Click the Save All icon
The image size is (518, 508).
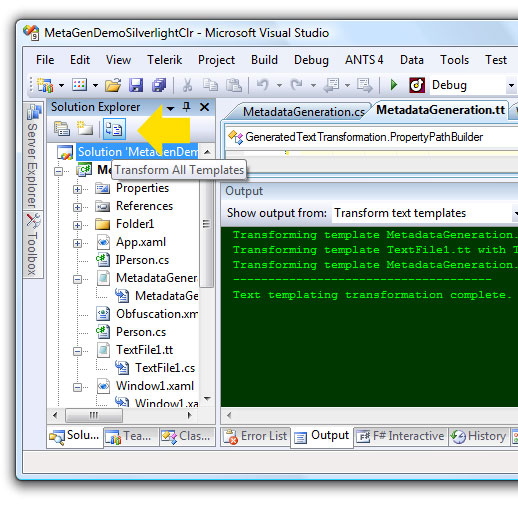[x=159, y=85]
